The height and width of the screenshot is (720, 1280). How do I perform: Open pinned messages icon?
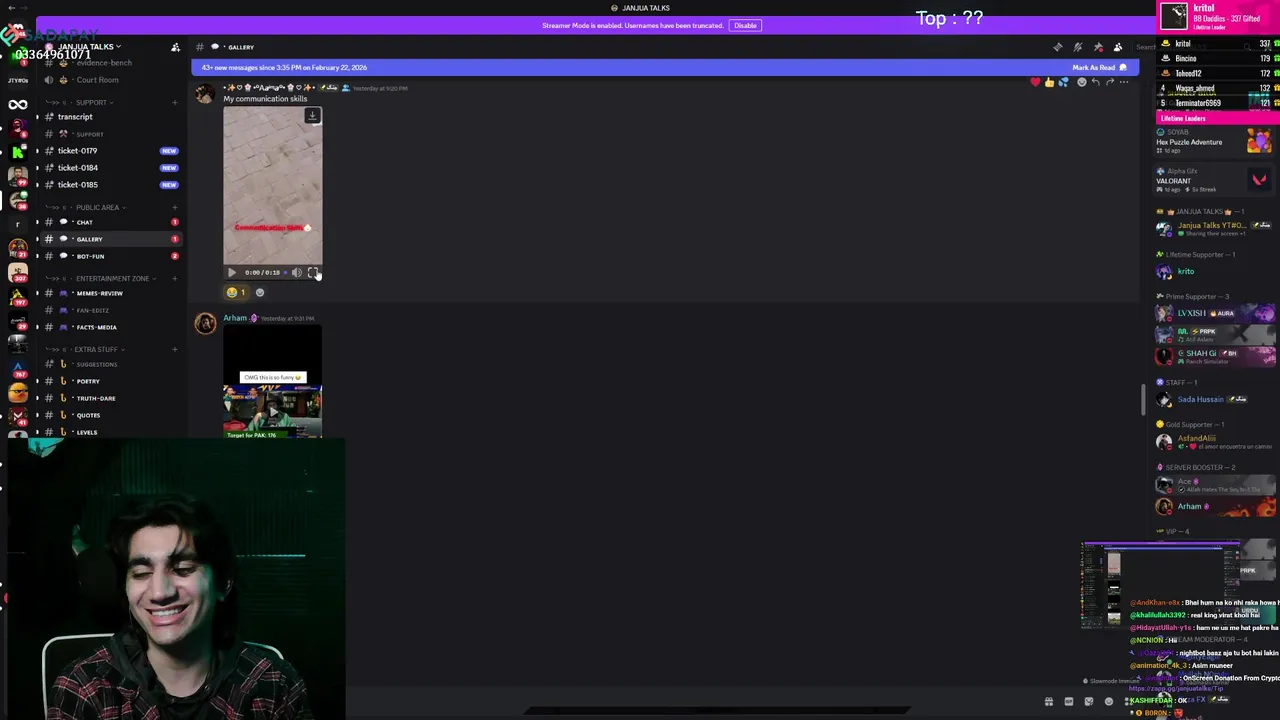pyautogui.click(x=1098, y=47)
